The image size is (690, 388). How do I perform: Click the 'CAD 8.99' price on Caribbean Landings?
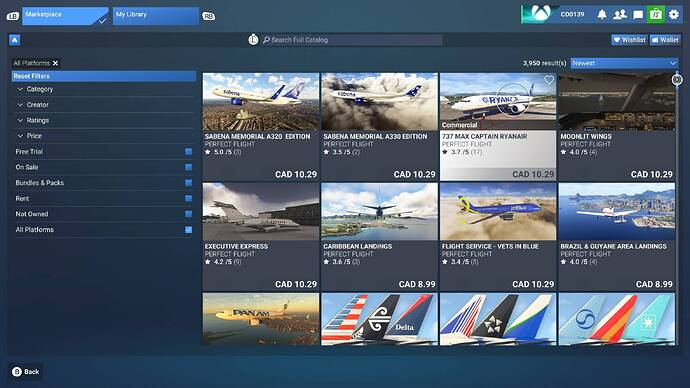click(x=417, y=285)
